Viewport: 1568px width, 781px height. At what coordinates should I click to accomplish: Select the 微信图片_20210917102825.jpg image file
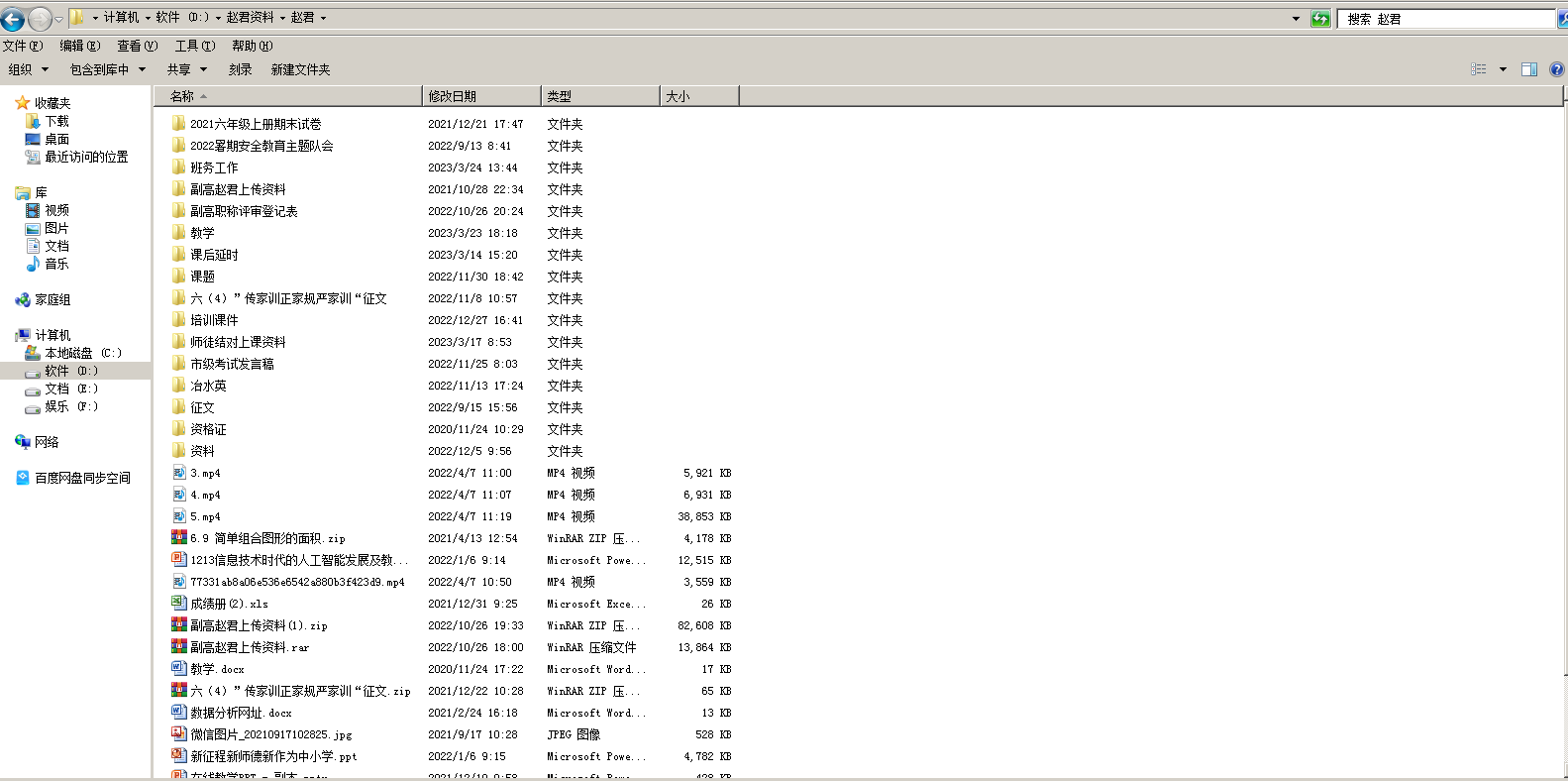coord(270,734)
